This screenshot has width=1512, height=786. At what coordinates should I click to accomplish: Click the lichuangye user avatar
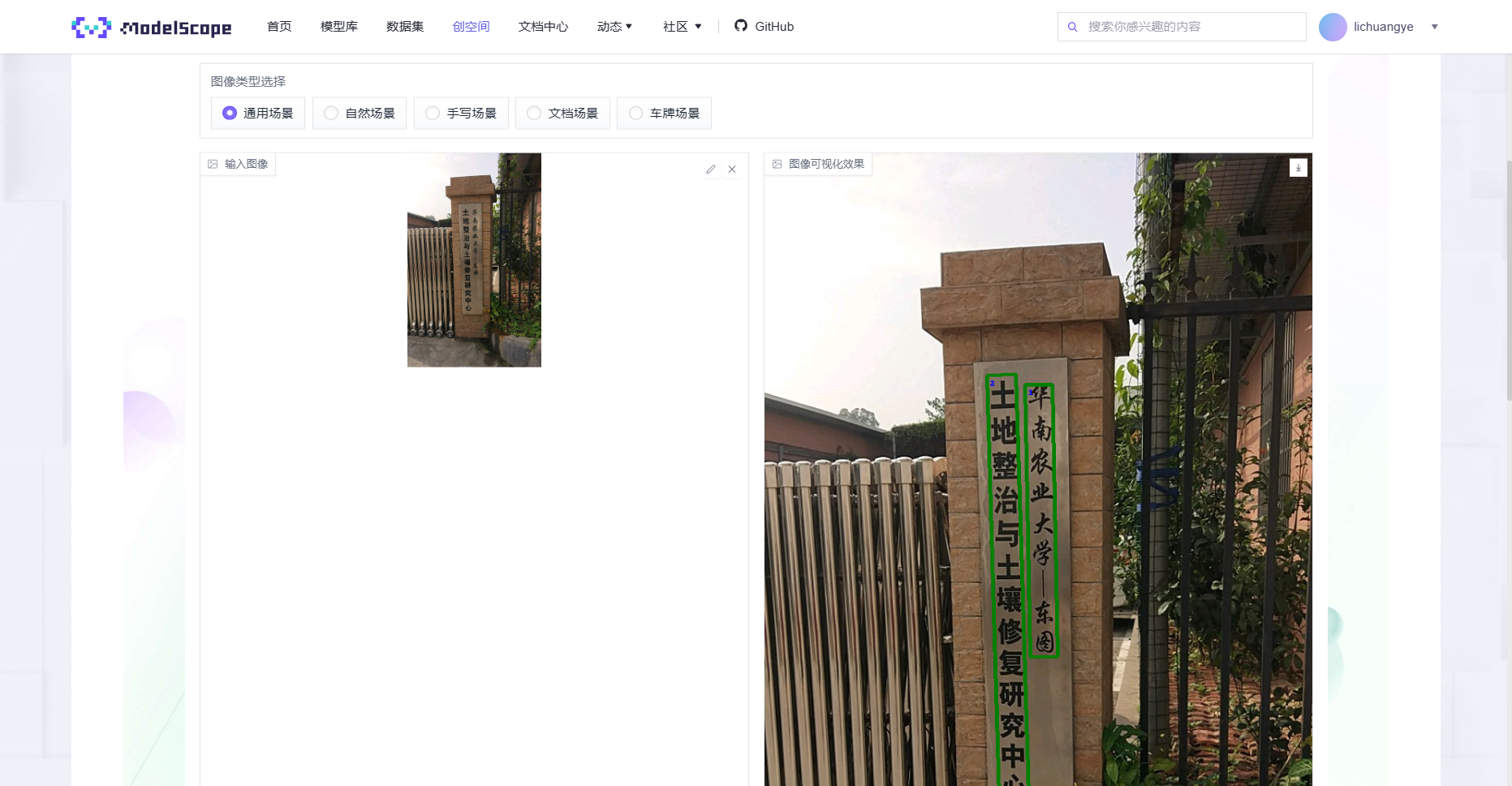[1333, 27]
